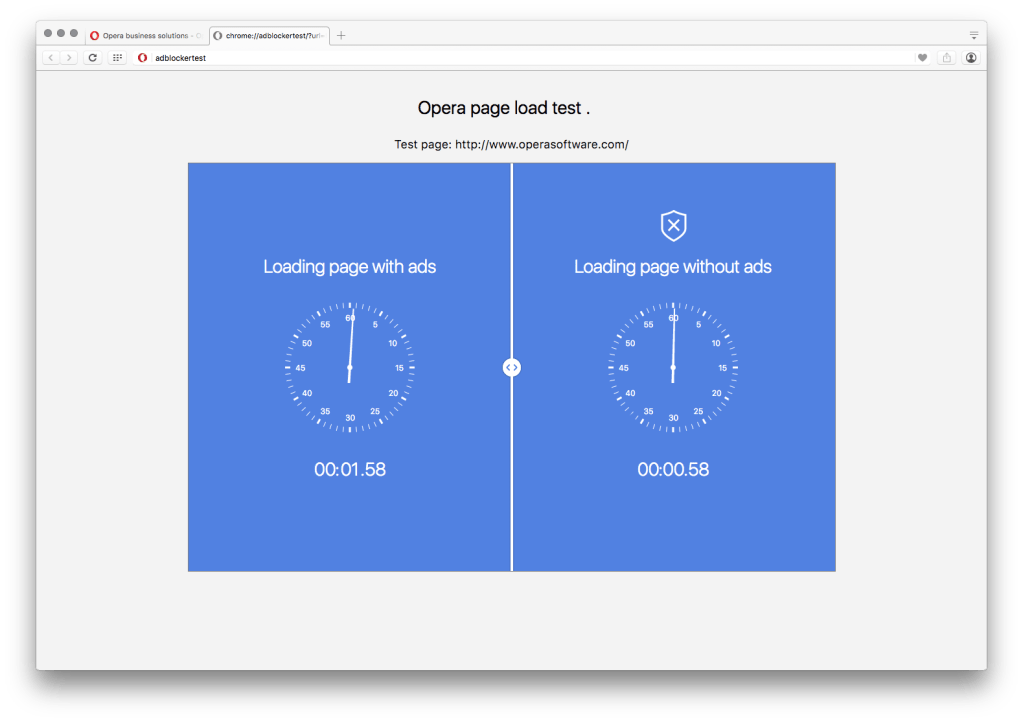Screen dimensions: 1023x722
Task: Click the Test page URL text
Action: [x=512, y=144]
